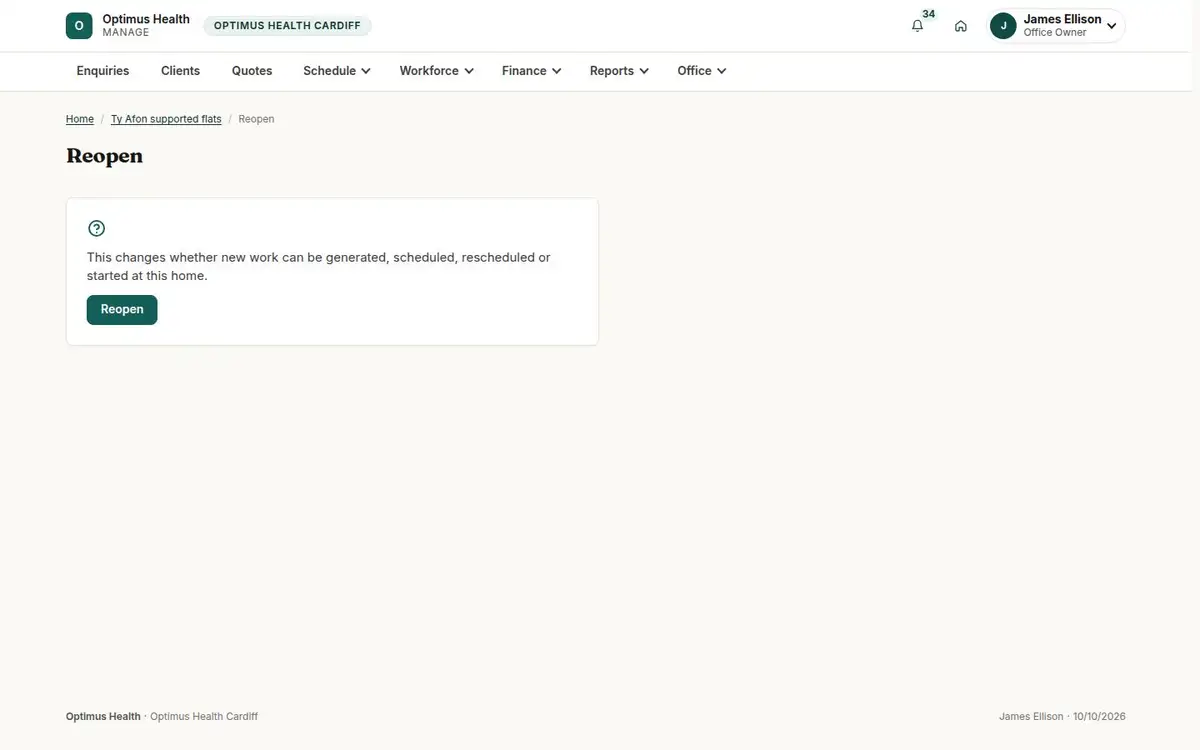Click the footer text 'Optimus Health Cardiff'
The width and height of the screenshot is (1200, 750).
click(204, 717)
